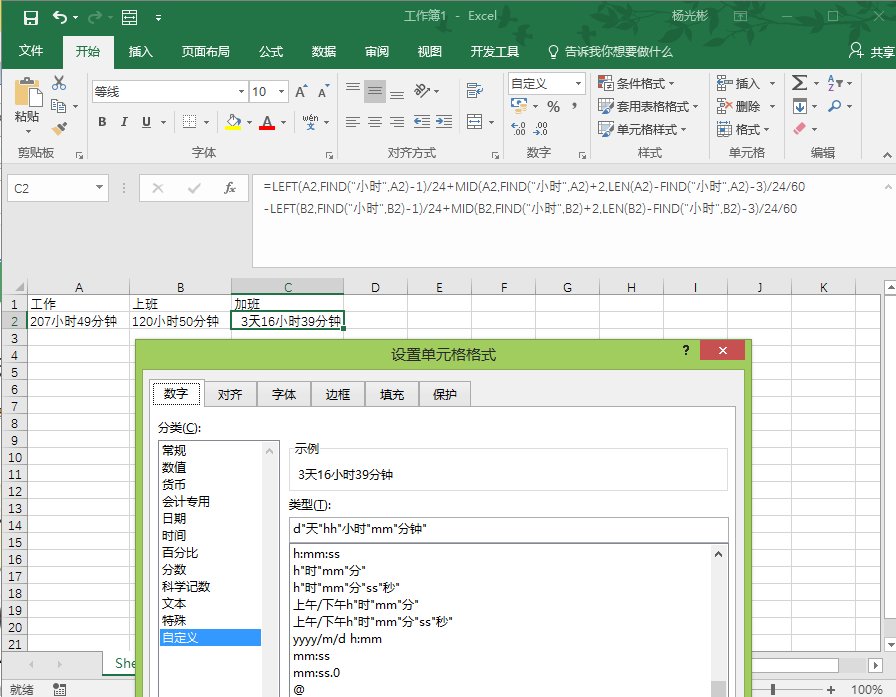
Task: Toggle bold formatting
Action: coord(101,121)
